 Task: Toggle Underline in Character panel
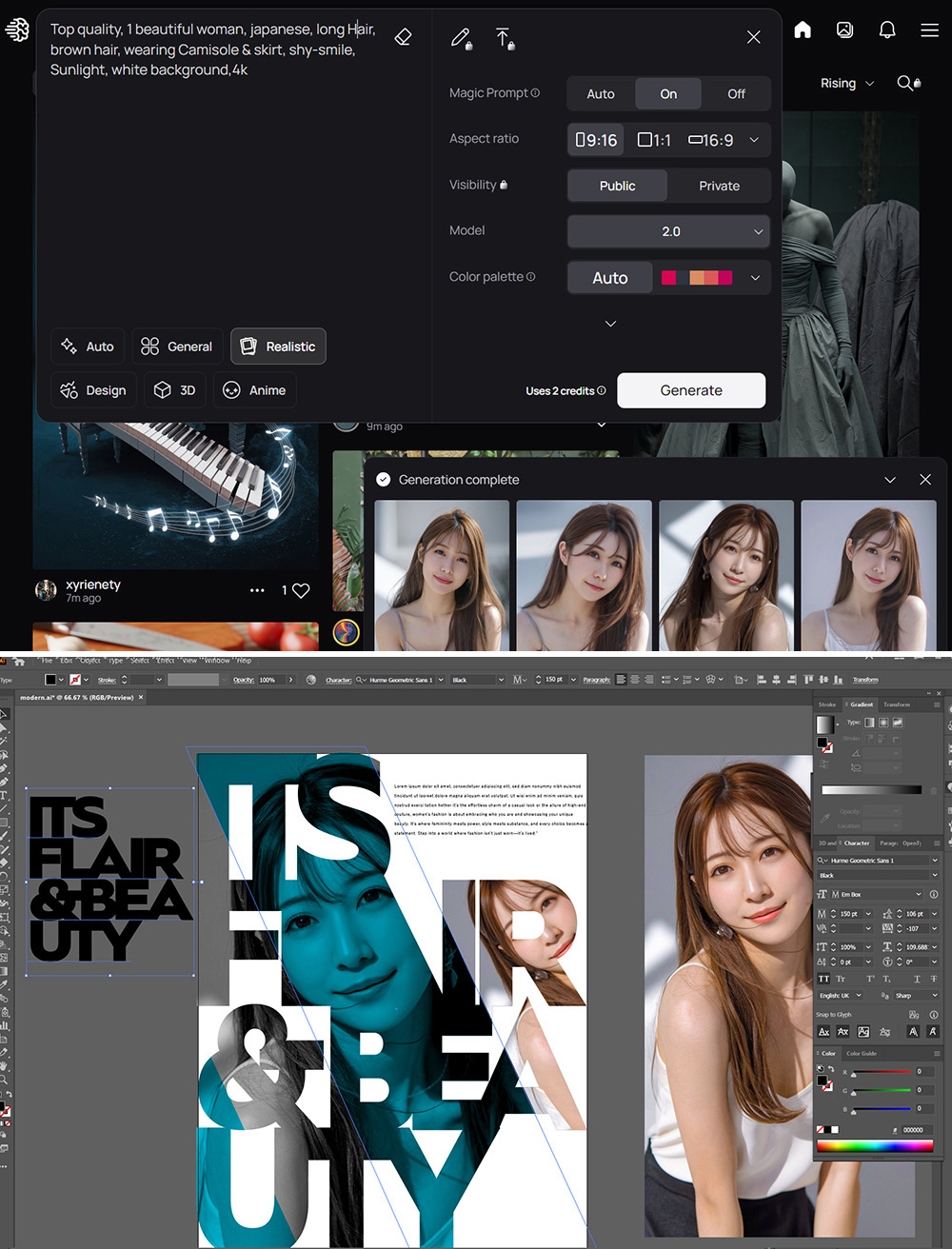coord(917,979)
